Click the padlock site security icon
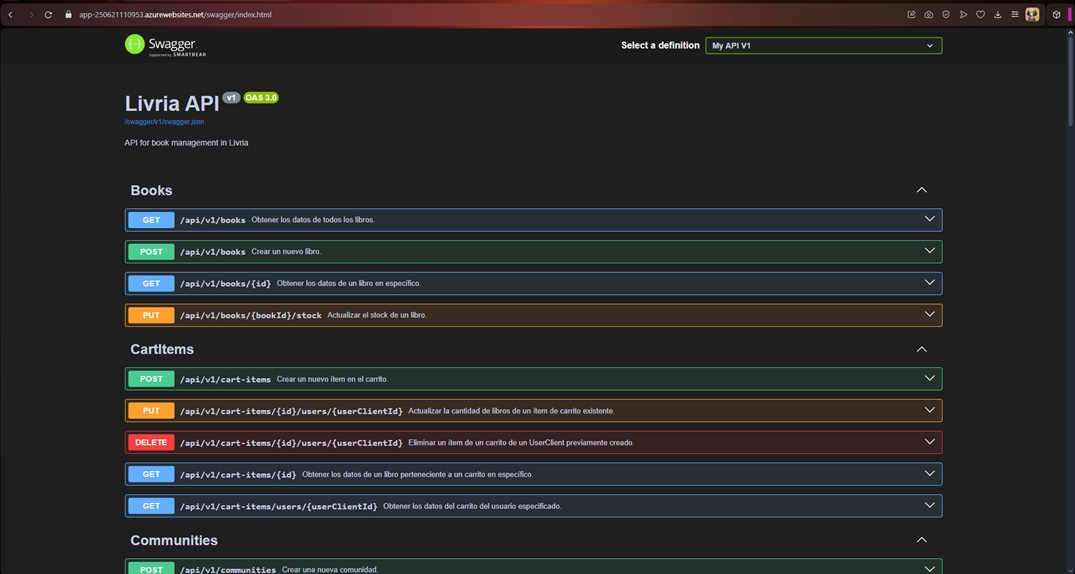 [68, 14]
